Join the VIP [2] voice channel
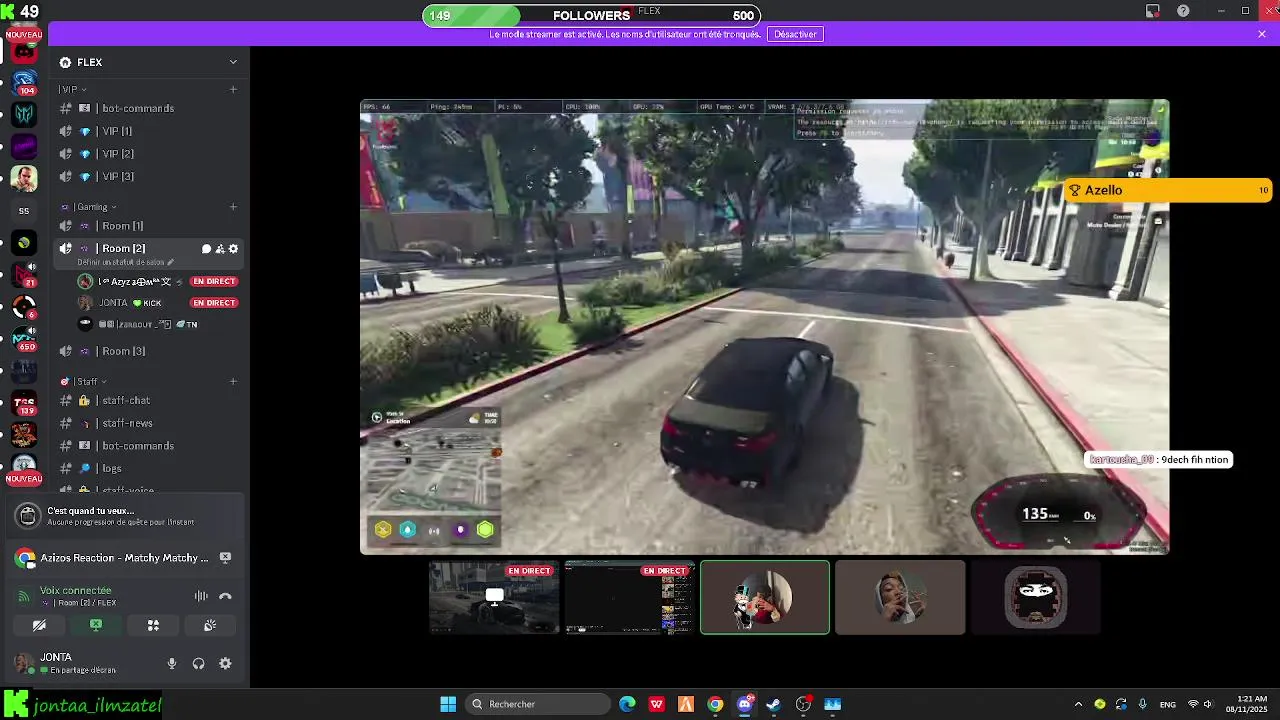The height and width of the screenshot is (720, 1280). [149, 154]
